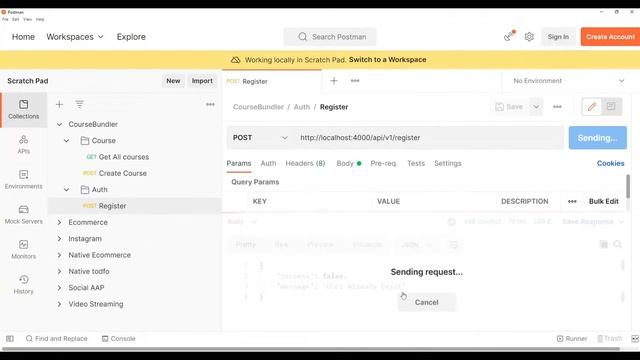Switch to the Settings request tab
The width and height of the screenshot is (640, 360).
click(448, 163)
